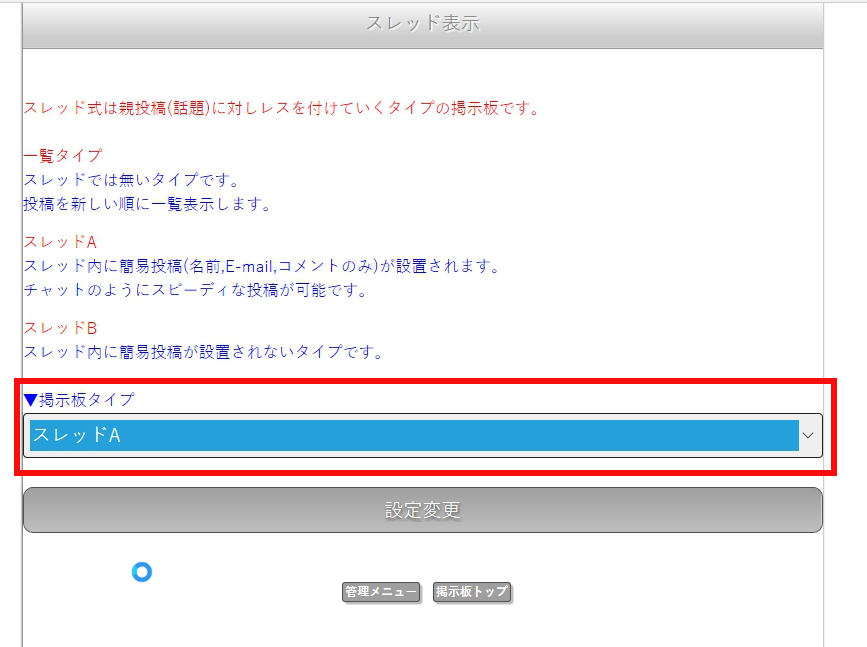Image resolution: width=867 pixels, height=647 pixels.
Task: Click the sentence about チャットのようにスピーディな投稿
Action: click(x=196, y=290)
